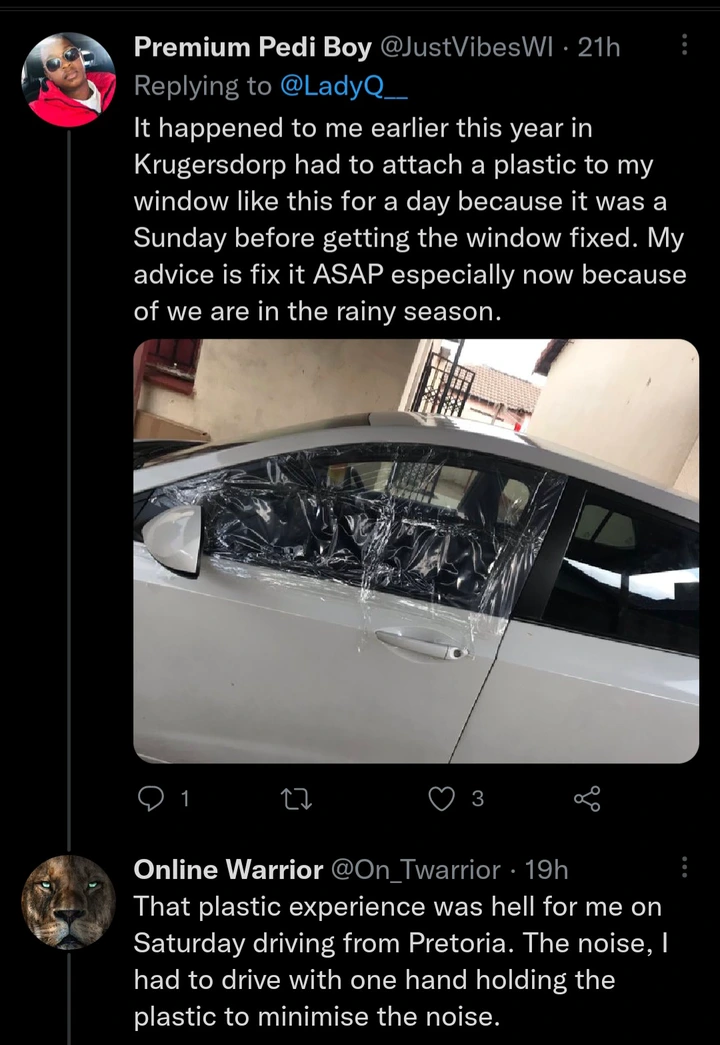Like Premium Pedi Boy's tweet with the heart icon
The width and height of the screenshot is (720, 1045).
point(440,797)
